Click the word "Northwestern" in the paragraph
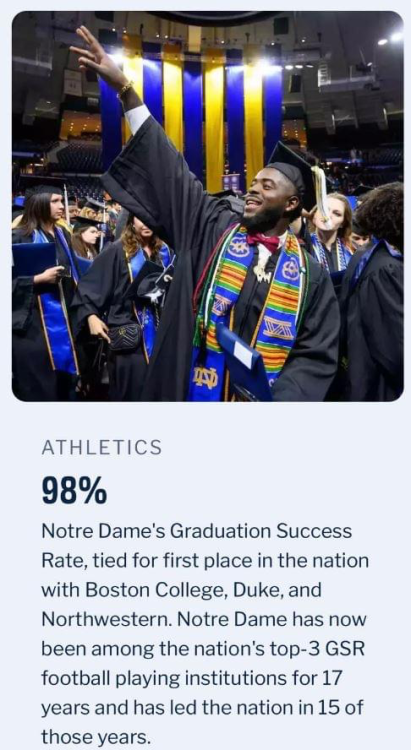 click(107, 619)
